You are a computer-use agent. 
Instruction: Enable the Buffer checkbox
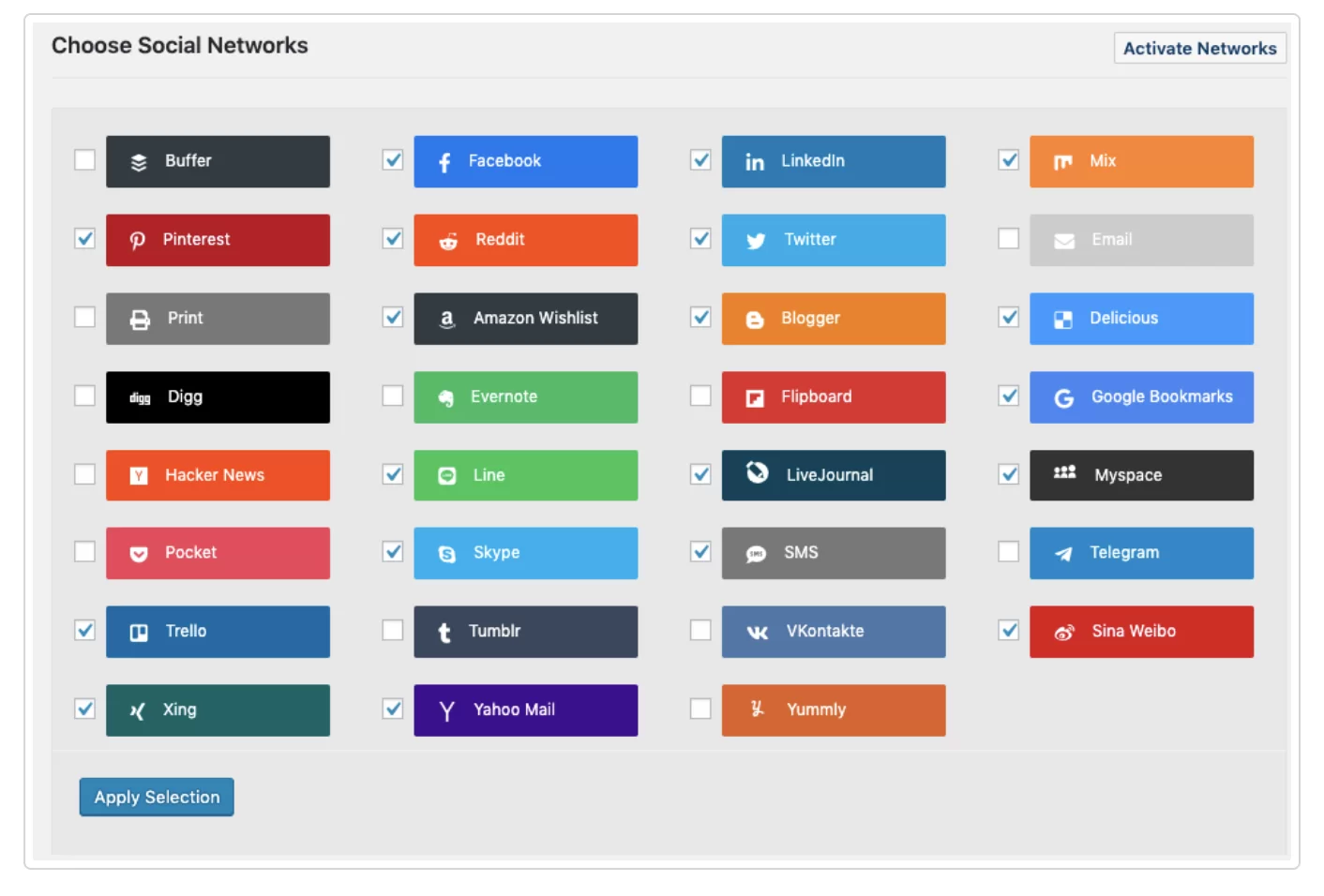click(x=85, y=160)
